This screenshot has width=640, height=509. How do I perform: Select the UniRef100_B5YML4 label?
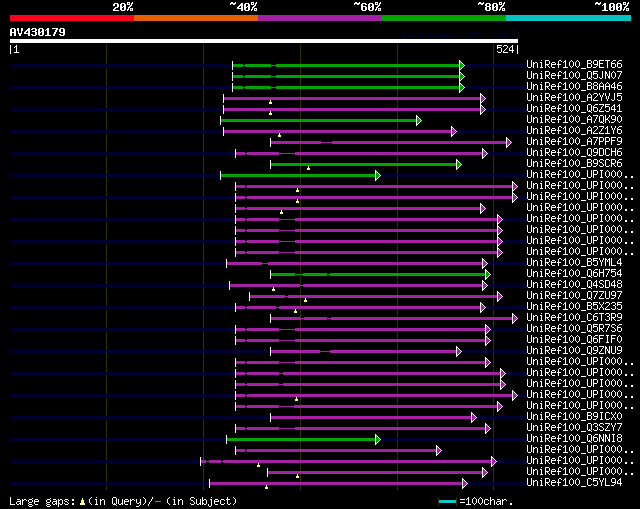tap(574, 262)
